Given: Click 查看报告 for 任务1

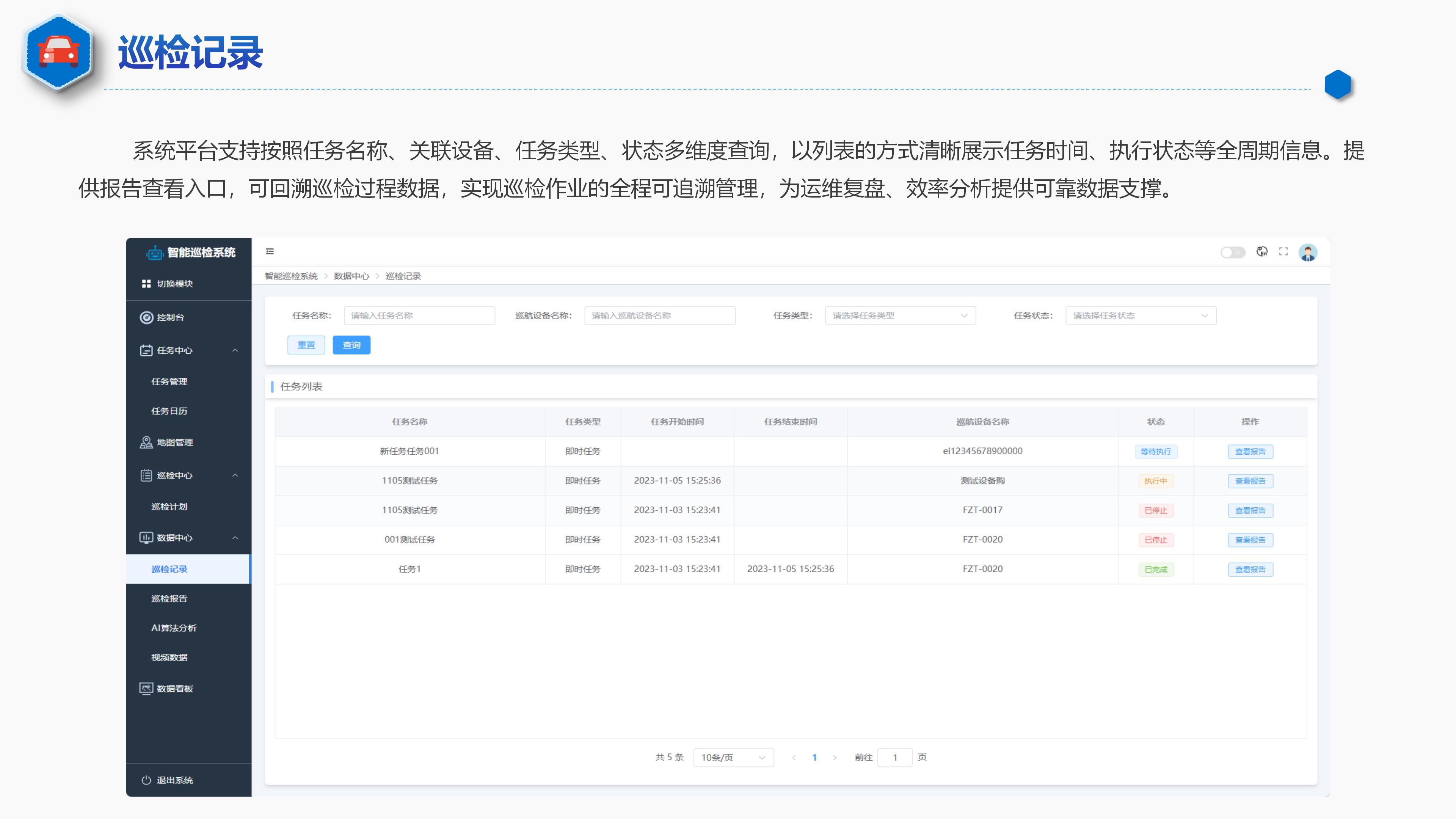Looking at the screenshot, I should pos(1250,569).
